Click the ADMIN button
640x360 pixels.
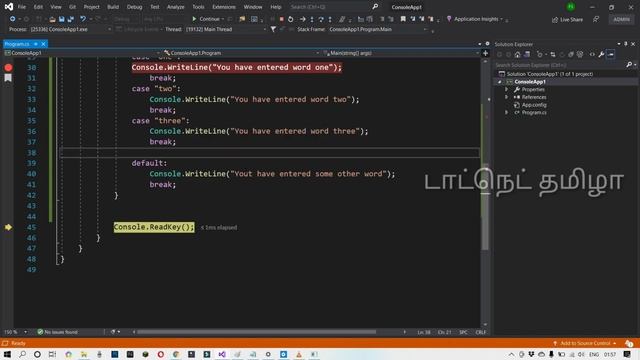pos(621,19)
